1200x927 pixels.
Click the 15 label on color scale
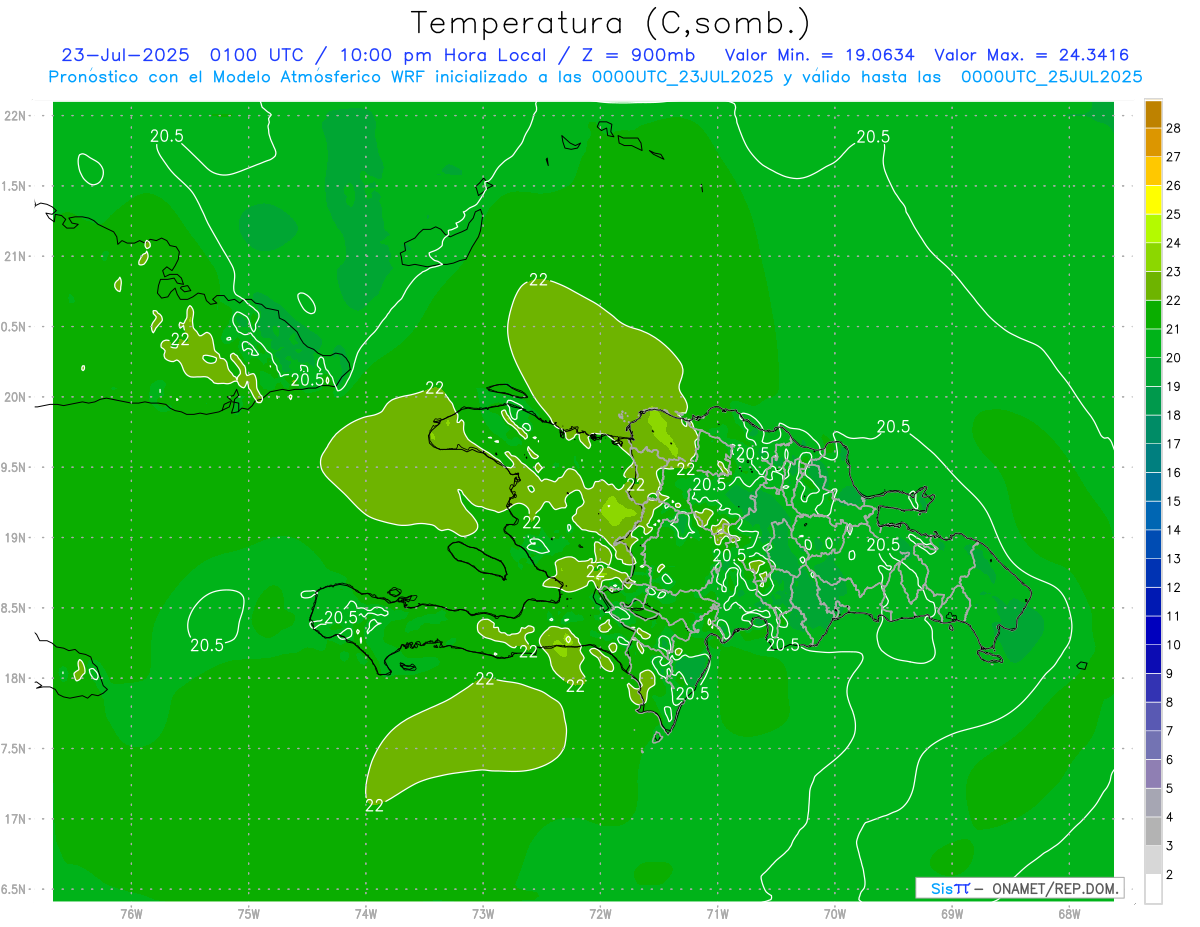point(1174,501)
